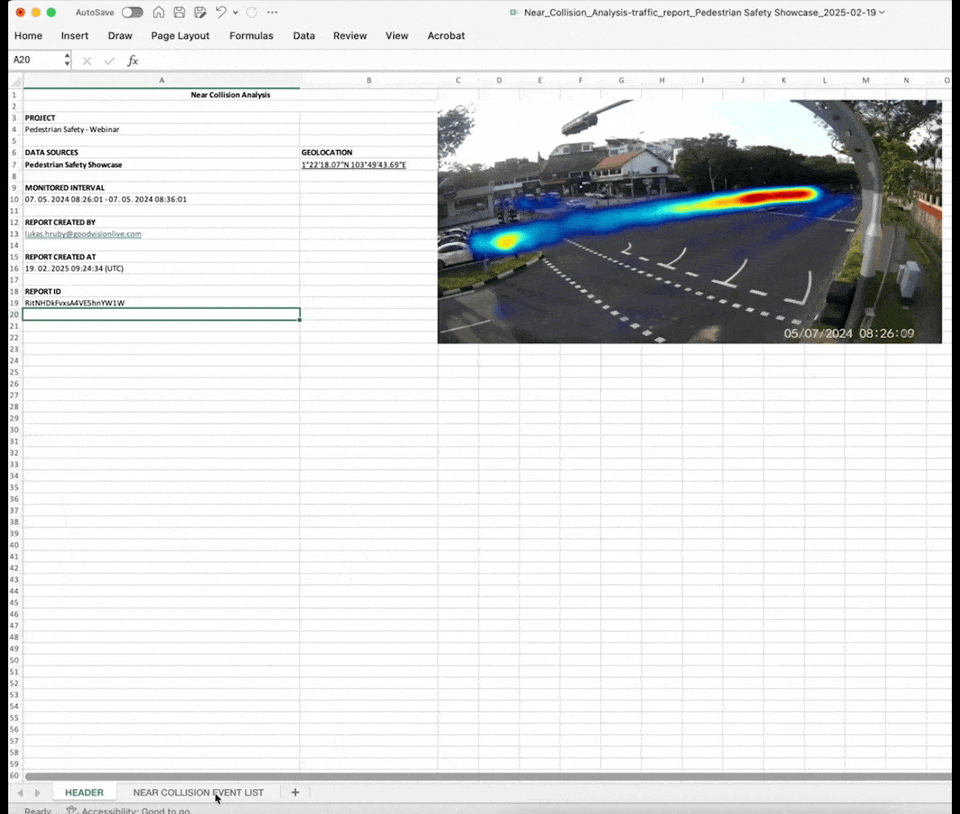
Task: Click the Redo icon
Action: point(252,12)
